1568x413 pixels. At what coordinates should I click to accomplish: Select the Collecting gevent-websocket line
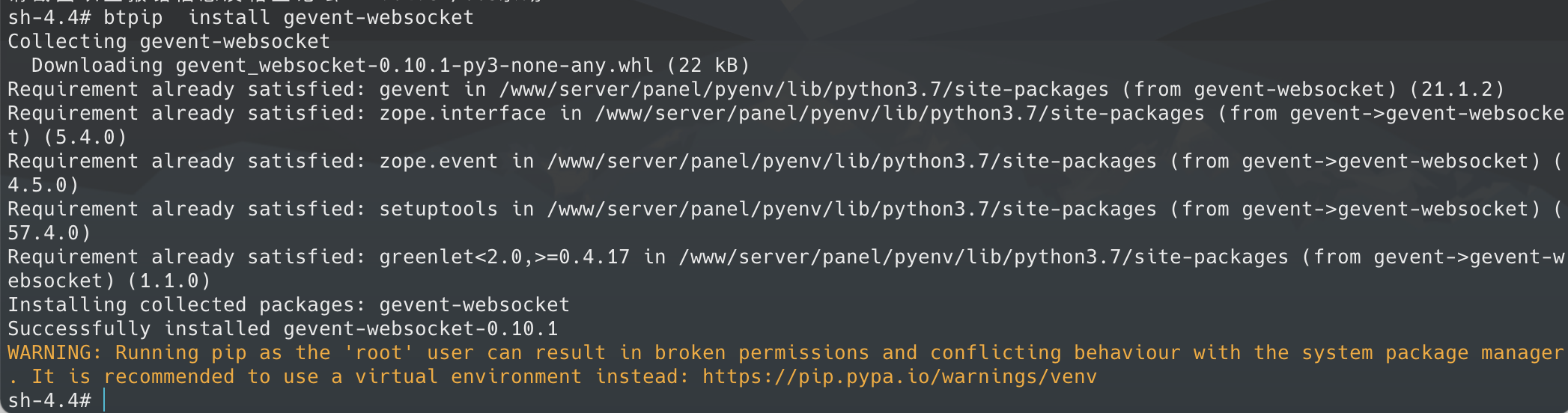168,41
